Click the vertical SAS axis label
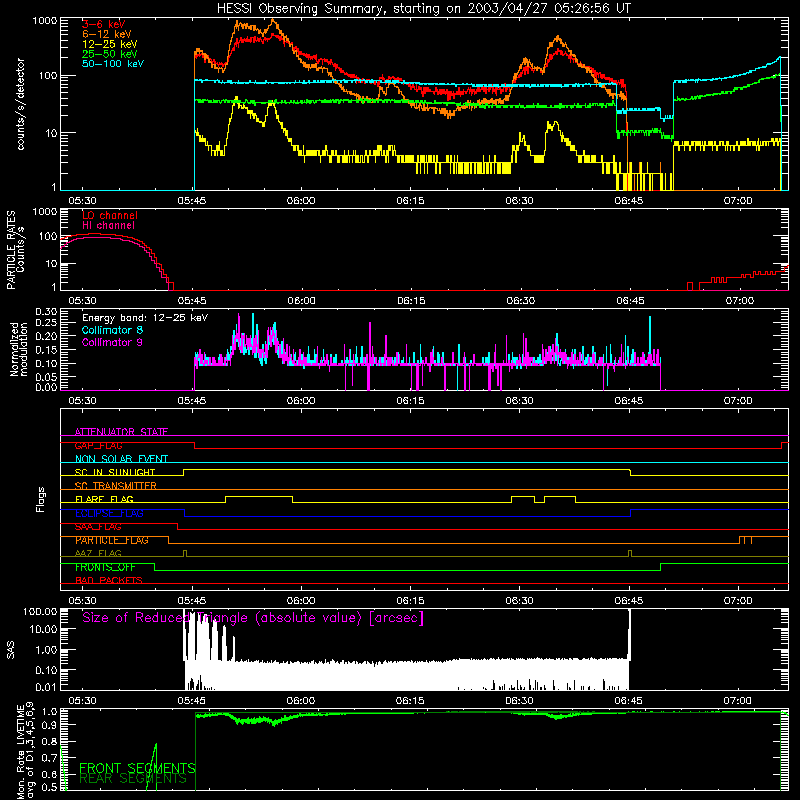Image resolution: width=800 pixels, height=800 pixels. [10, 650]
